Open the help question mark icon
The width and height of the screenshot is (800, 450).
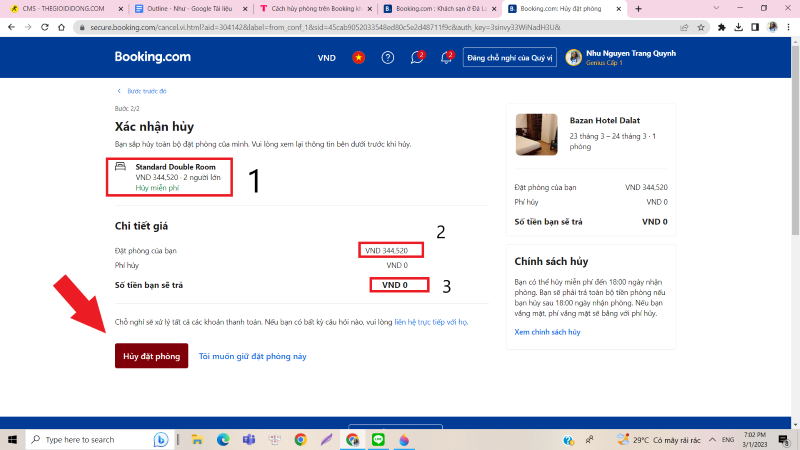click(388, 58)
